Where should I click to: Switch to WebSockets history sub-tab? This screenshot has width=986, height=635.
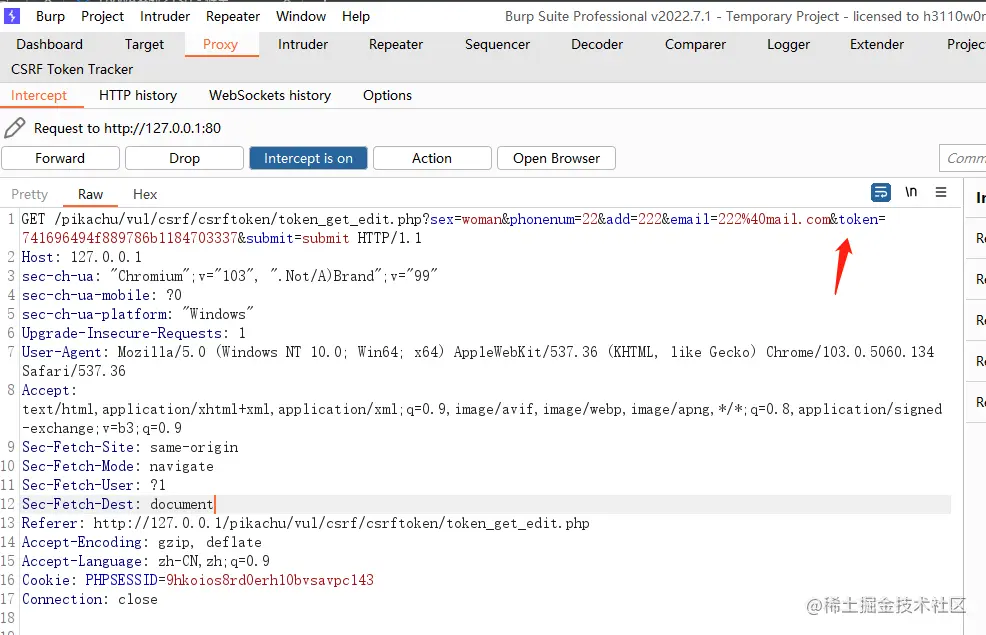(x=270, y=96)
